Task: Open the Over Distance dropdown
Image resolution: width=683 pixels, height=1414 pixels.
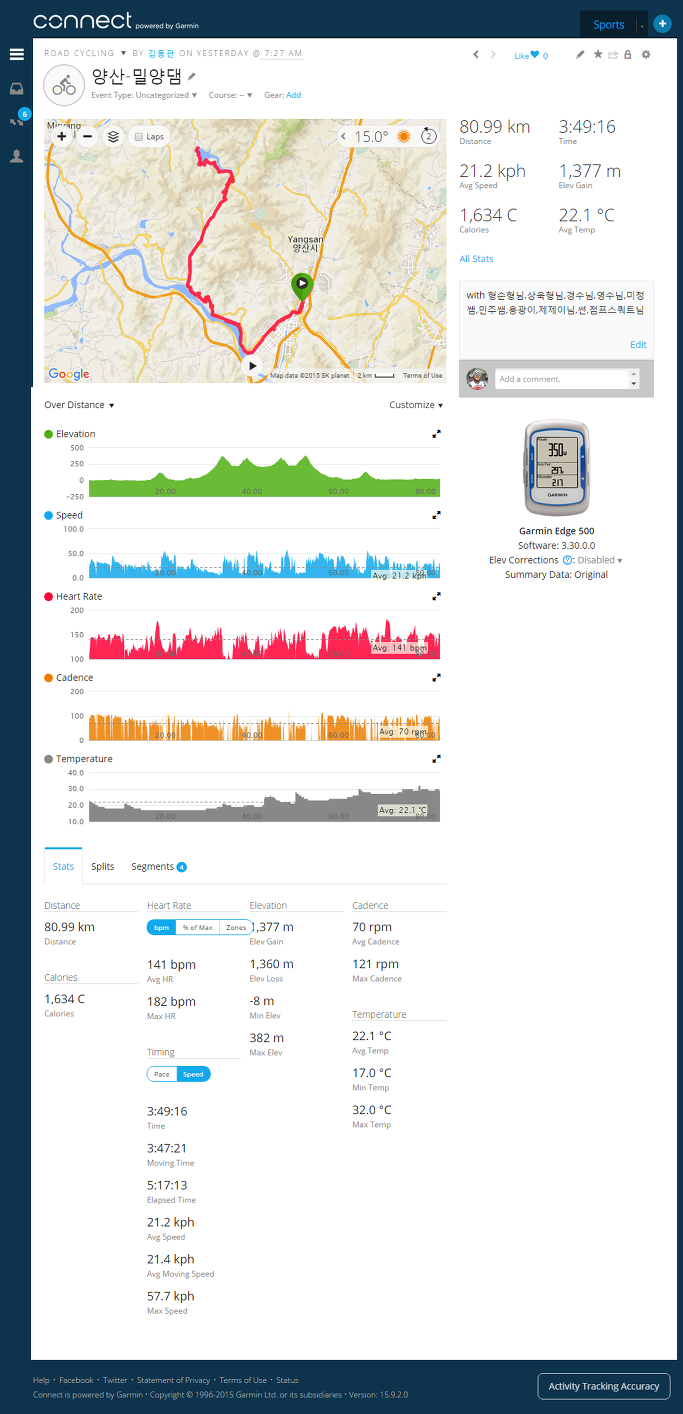Action: [x=79, y=405]
